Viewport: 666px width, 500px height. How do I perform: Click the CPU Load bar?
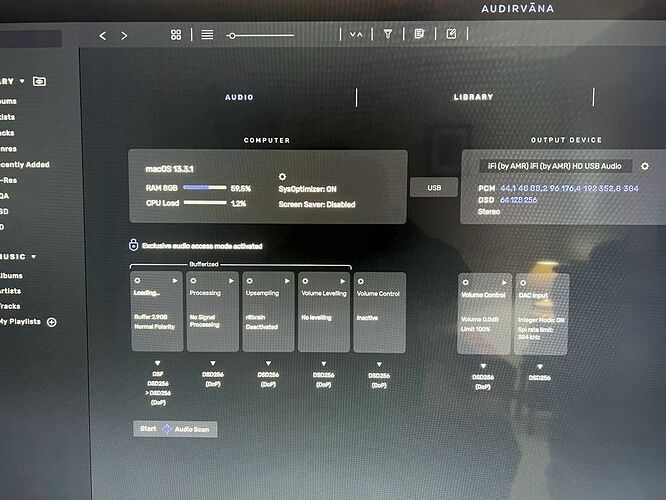pos(205,203)
